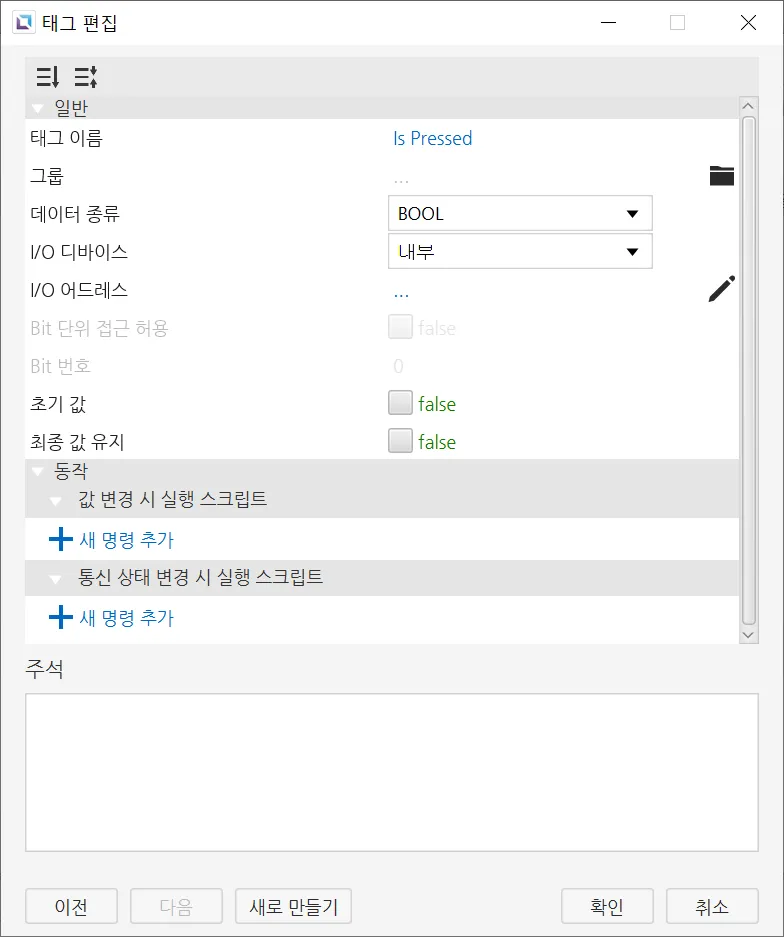
Task: Collapse 값 변경 시 실행 스크립트 subsection
Action: click(56, 498)
